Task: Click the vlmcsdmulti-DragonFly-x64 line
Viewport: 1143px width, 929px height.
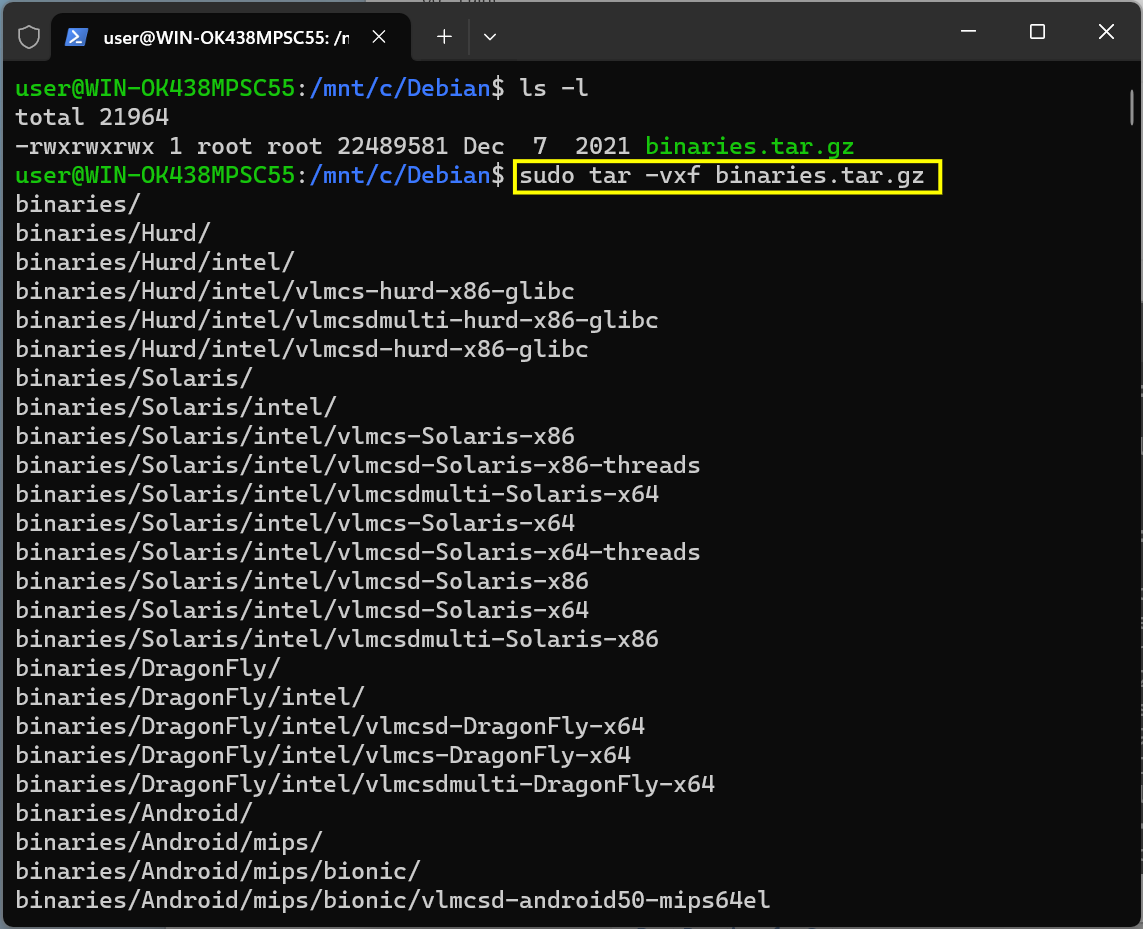Action: (x=365, y=785)
